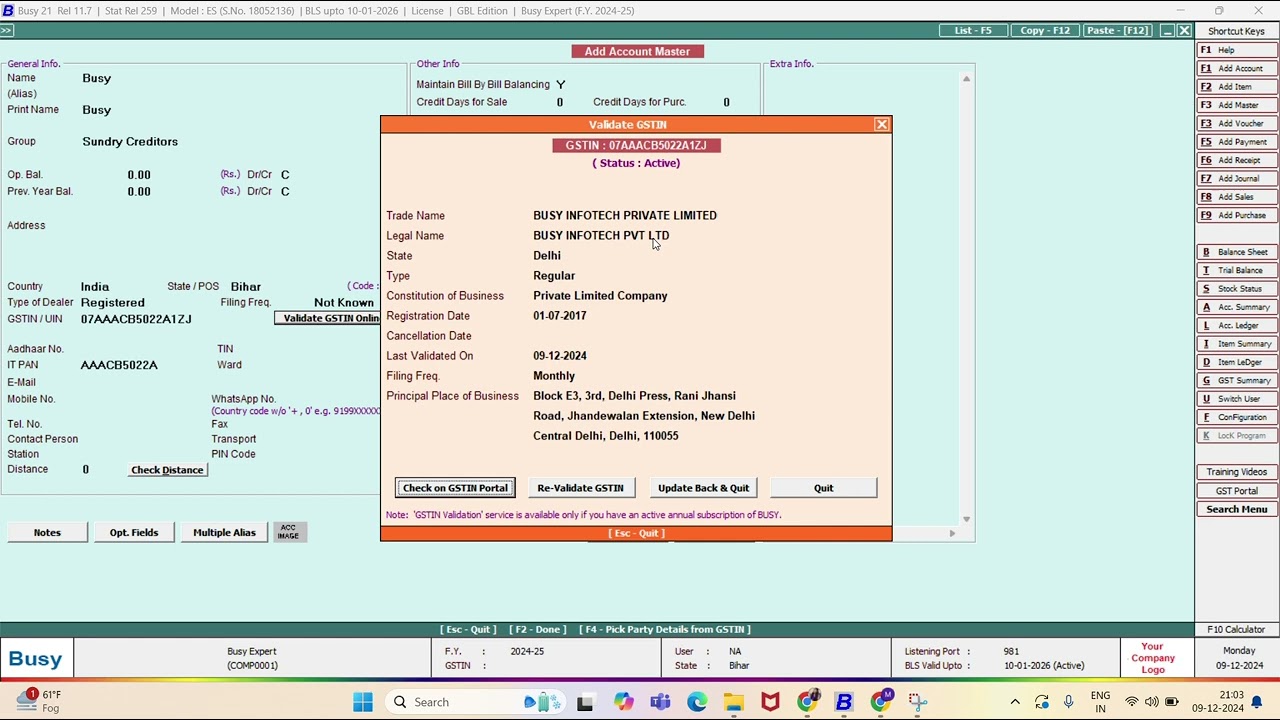Open Trial Balance shortcut
The height and width of the screenshot is (720, 1280).
coord(1236,271)
